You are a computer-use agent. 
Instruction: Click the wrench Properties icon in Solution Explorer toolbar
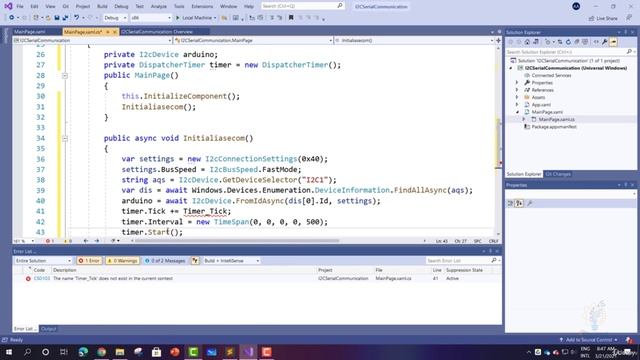pyautogui.click(x=604, y=42)
